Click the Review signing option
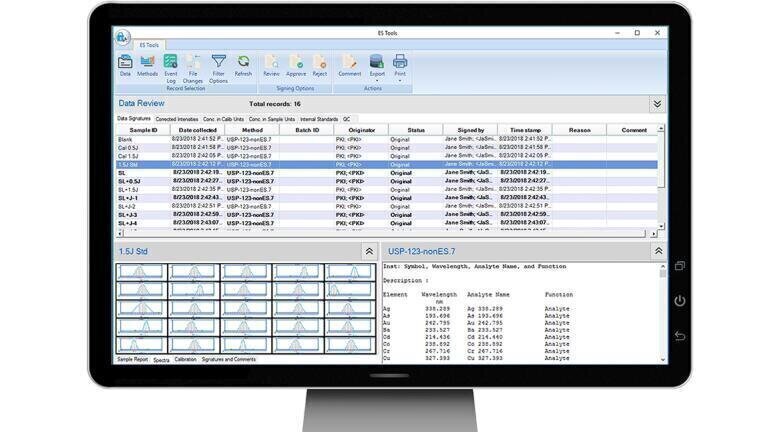Screen dimensions: 768x432 [x=271, y=66]
